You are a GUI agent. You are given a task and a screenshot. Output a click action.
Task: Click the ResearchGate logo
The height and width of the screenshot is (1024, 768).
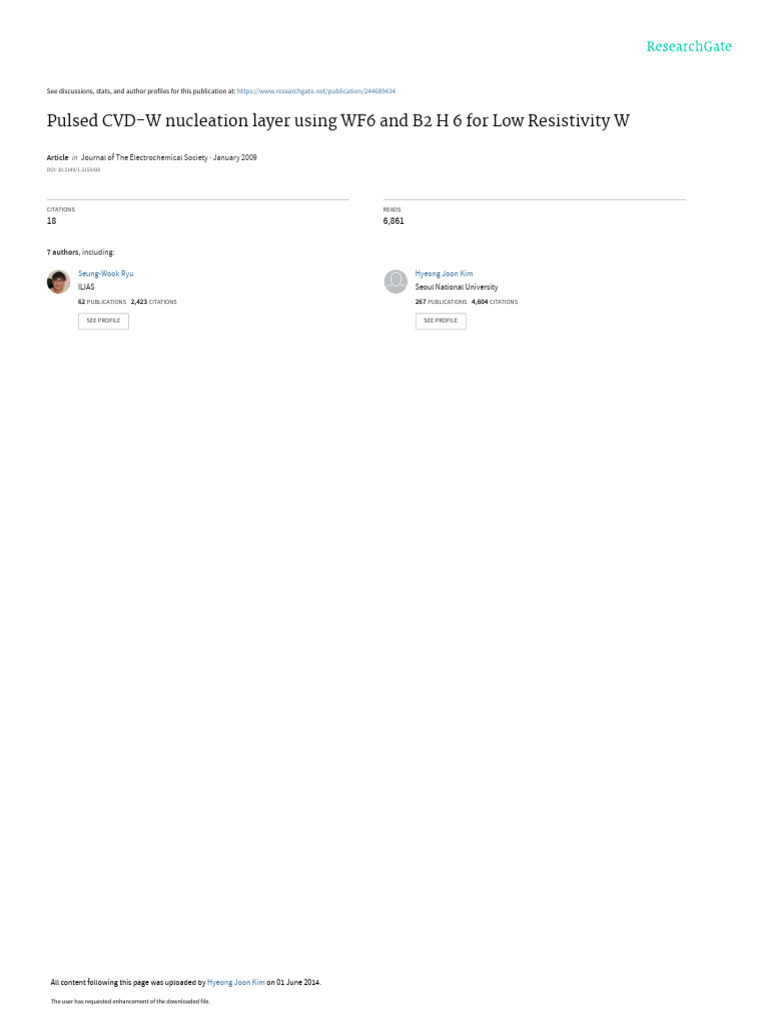(689, 46)
